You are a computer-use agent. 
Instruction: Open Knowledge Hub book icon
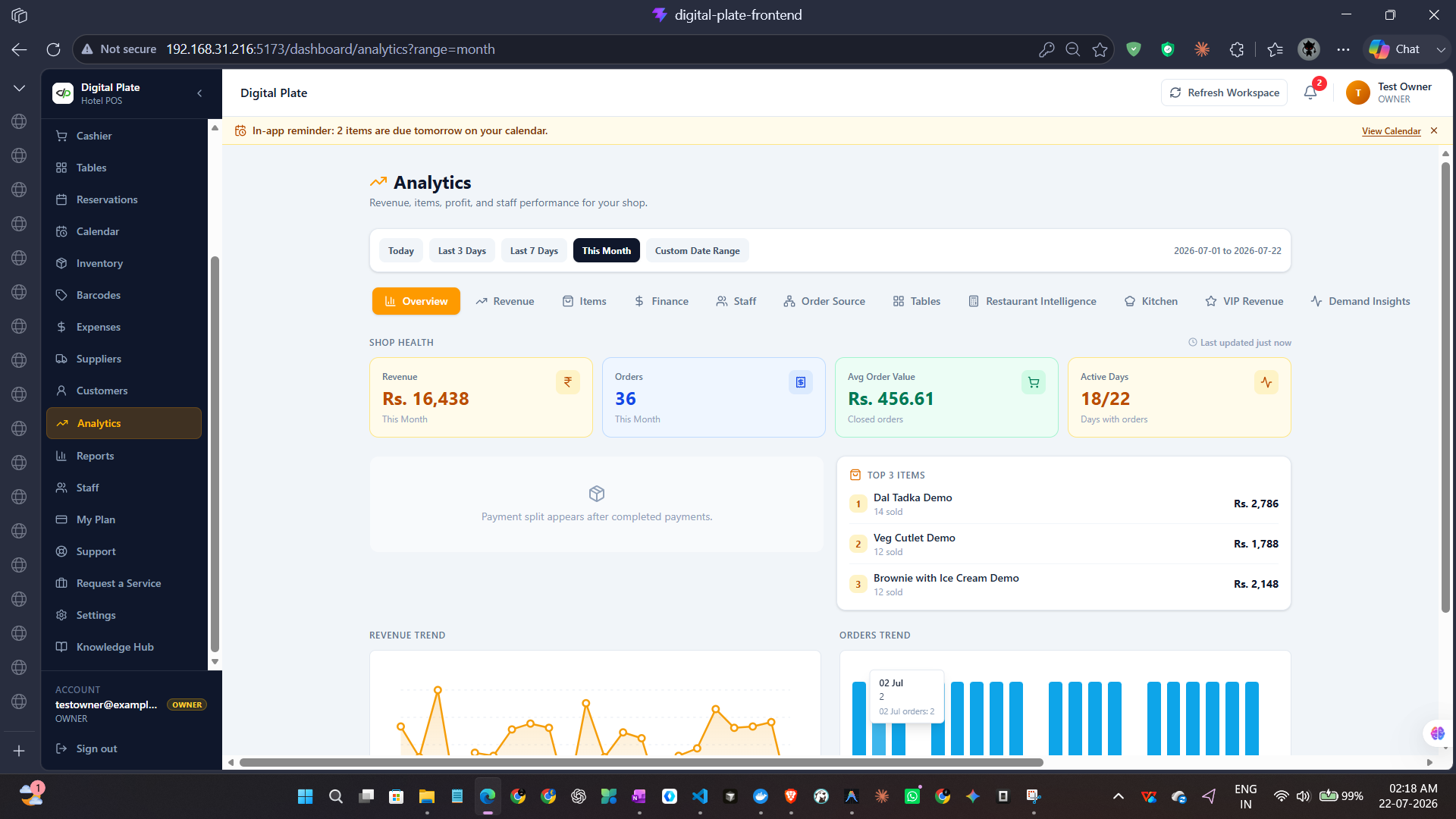click(61, 647)
